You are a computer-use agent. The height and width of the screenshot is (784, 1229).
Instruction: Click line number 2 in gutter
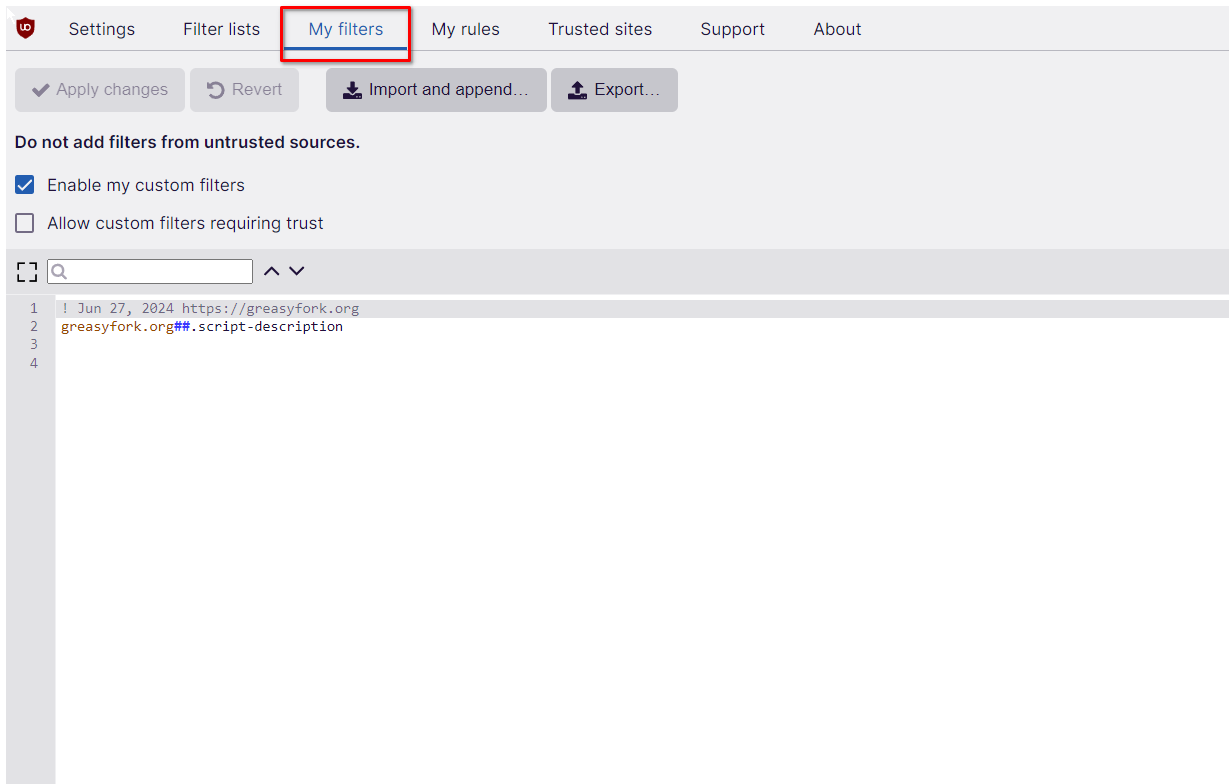coord(34,326)
